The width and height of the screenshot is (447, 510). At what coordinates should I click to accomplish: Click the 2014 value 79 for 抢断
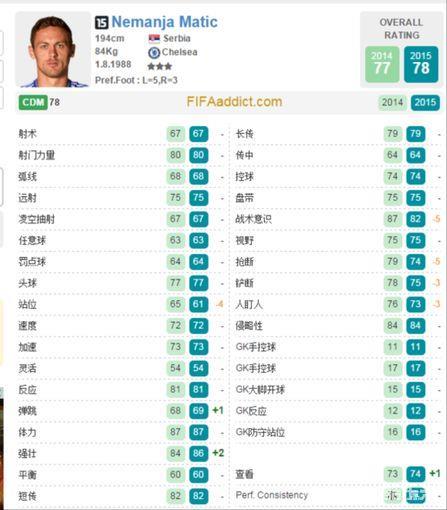click(x=393, y=261)
